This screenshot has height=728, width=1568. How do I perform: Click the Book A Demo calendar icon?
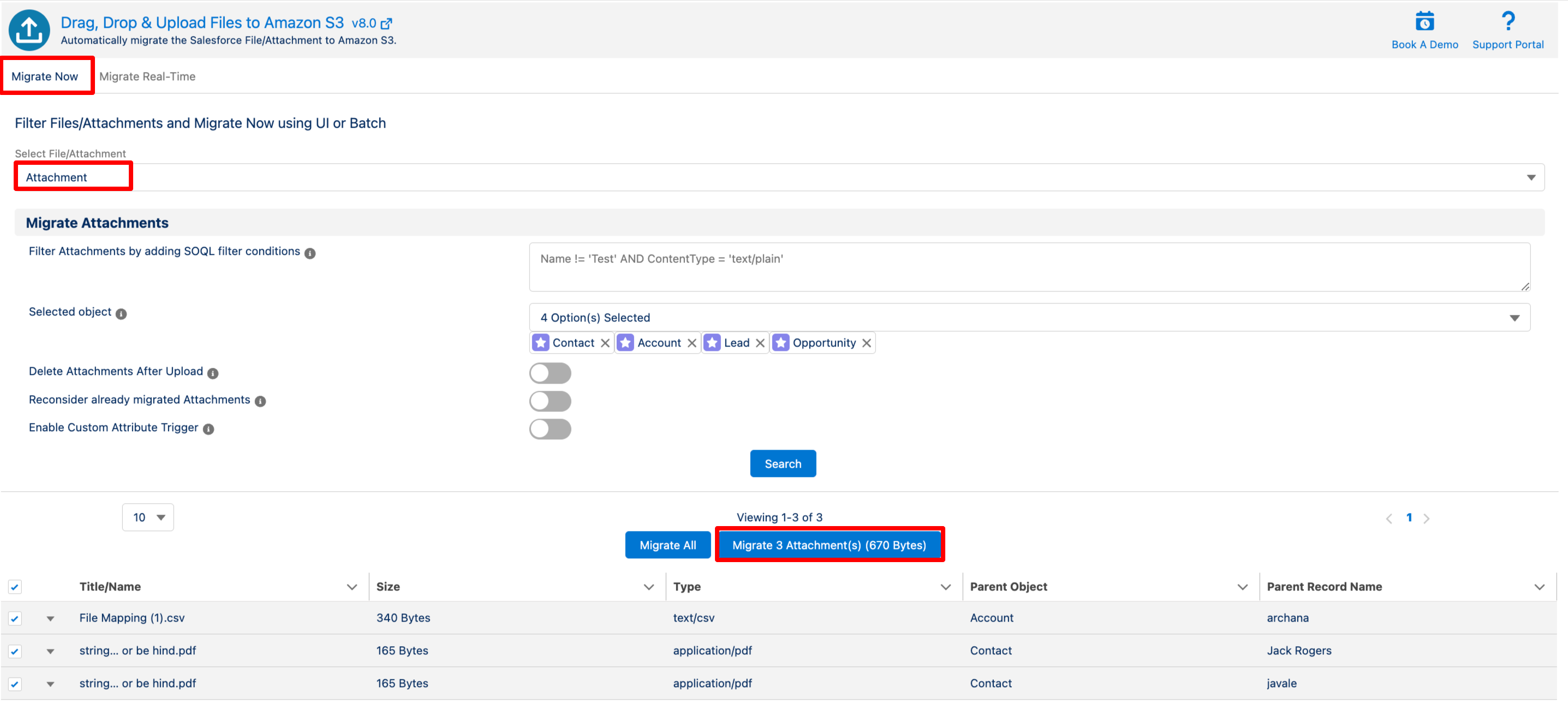click(1424, 22)
